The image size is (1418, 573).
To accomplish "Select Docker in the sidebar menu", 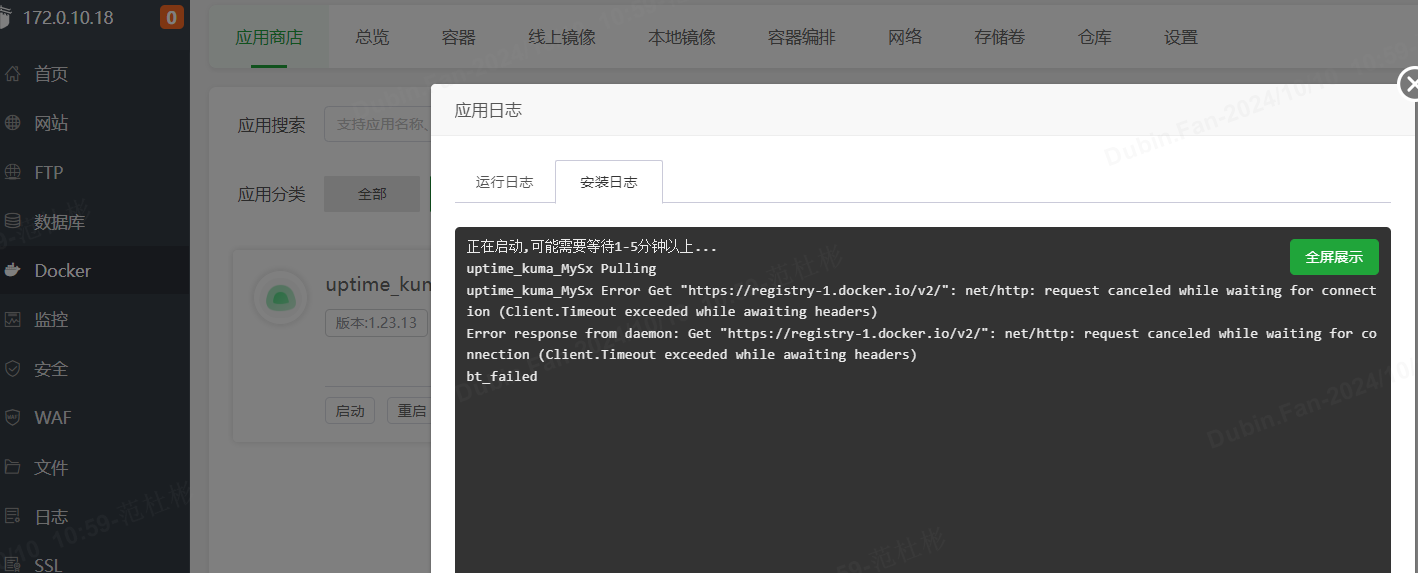I will [x=63, y=270].
